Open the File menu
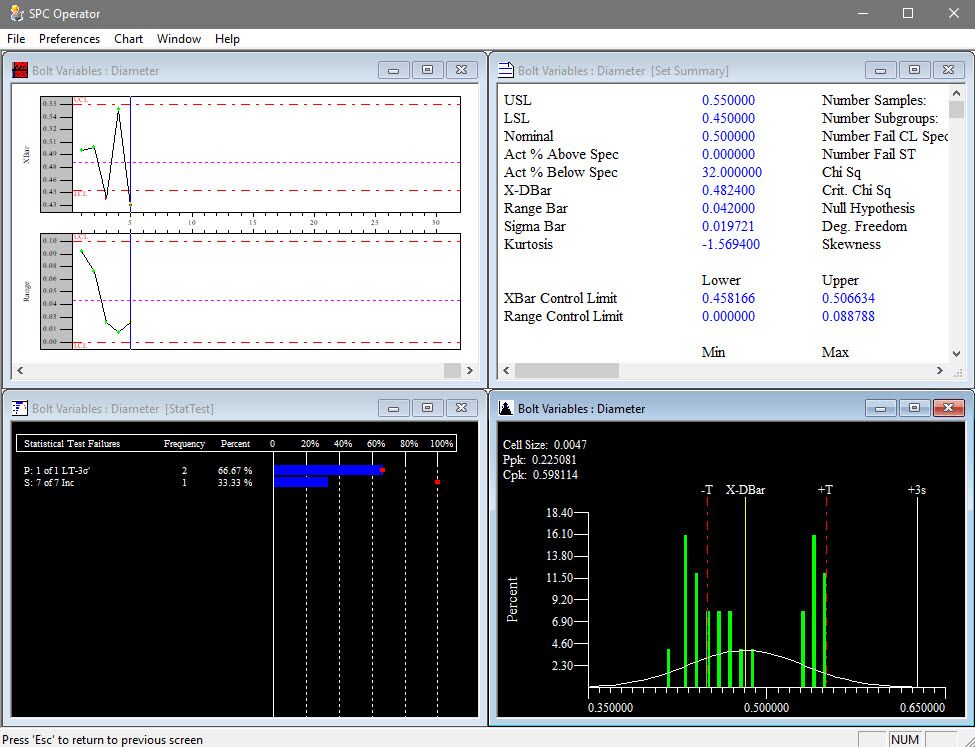Image resolution: width=975 pixels, height=747 pixels. (16, 39)
